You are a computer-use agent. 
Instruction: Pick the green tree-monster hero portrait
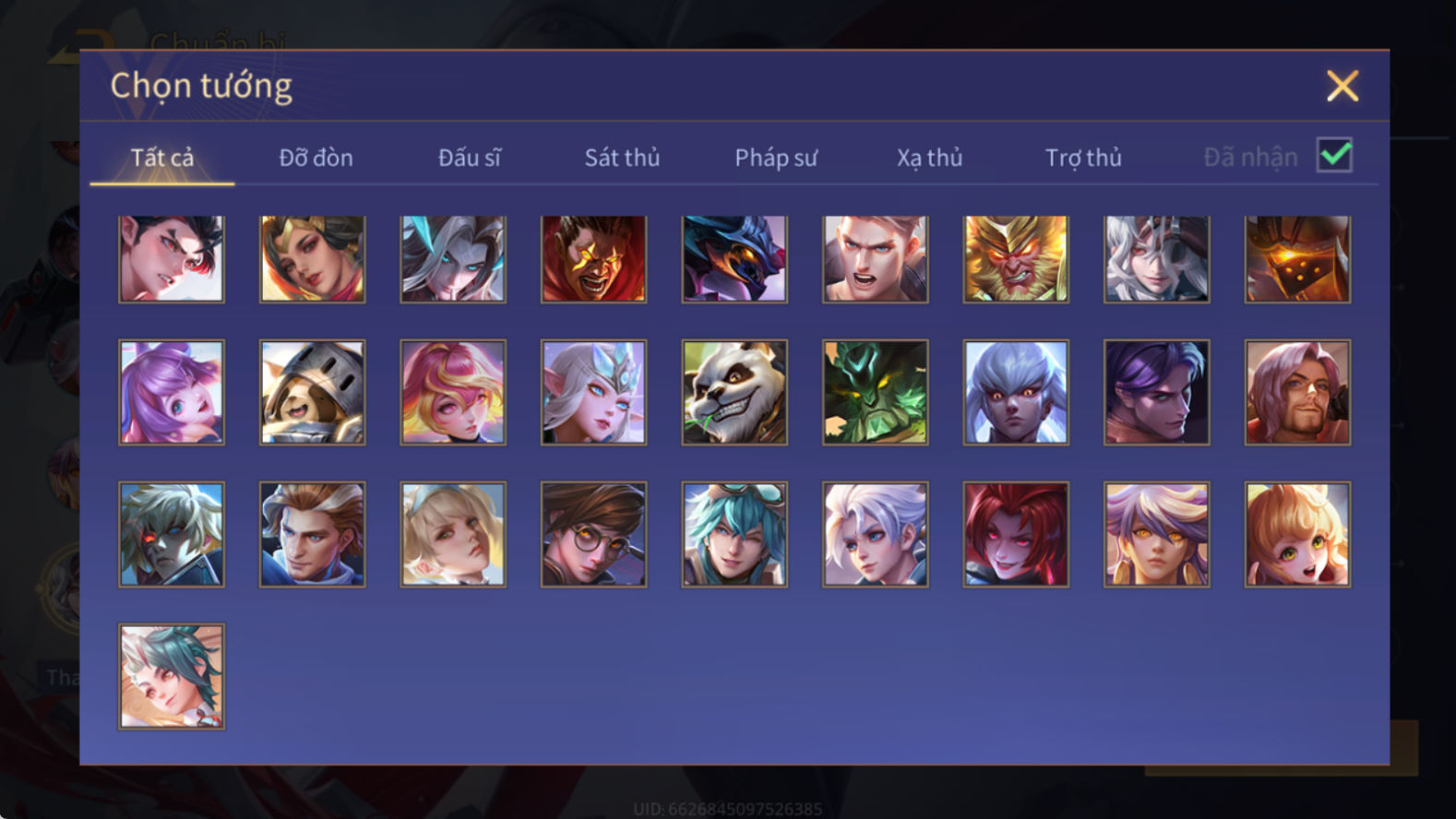[x=876, y=393]
